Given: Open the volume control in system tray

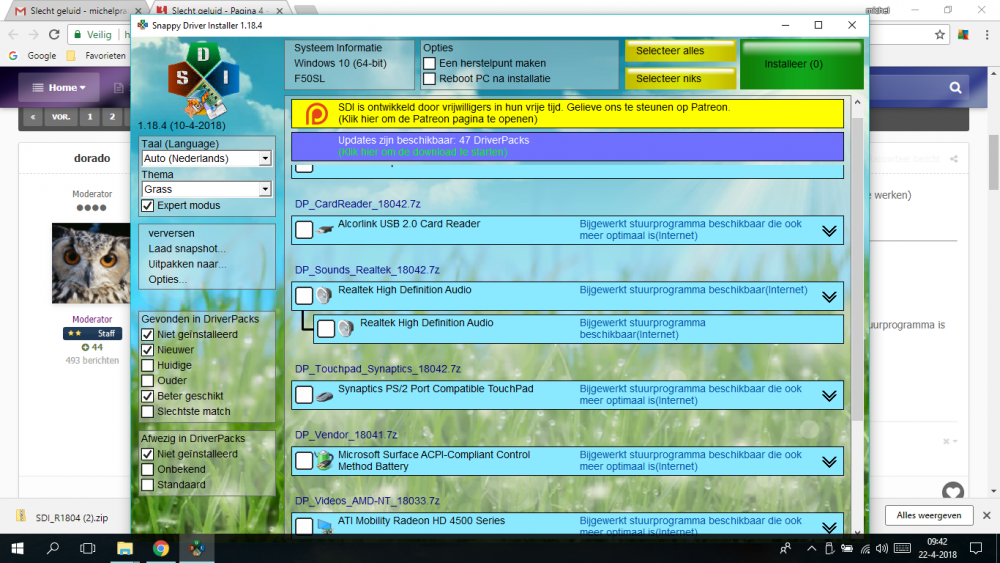Looking at the screenshot, I should click(x=882, y=548).
